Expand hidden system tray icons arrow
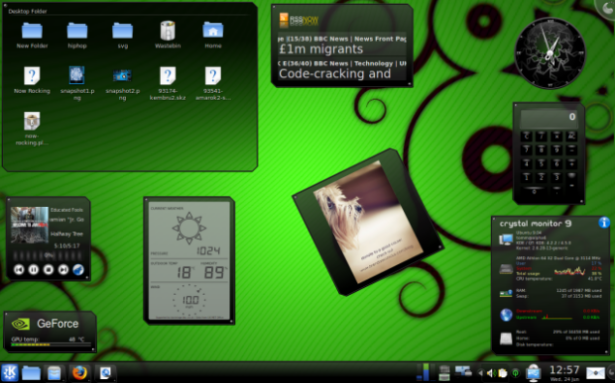The image size is (615, 383). click(480, 373)
